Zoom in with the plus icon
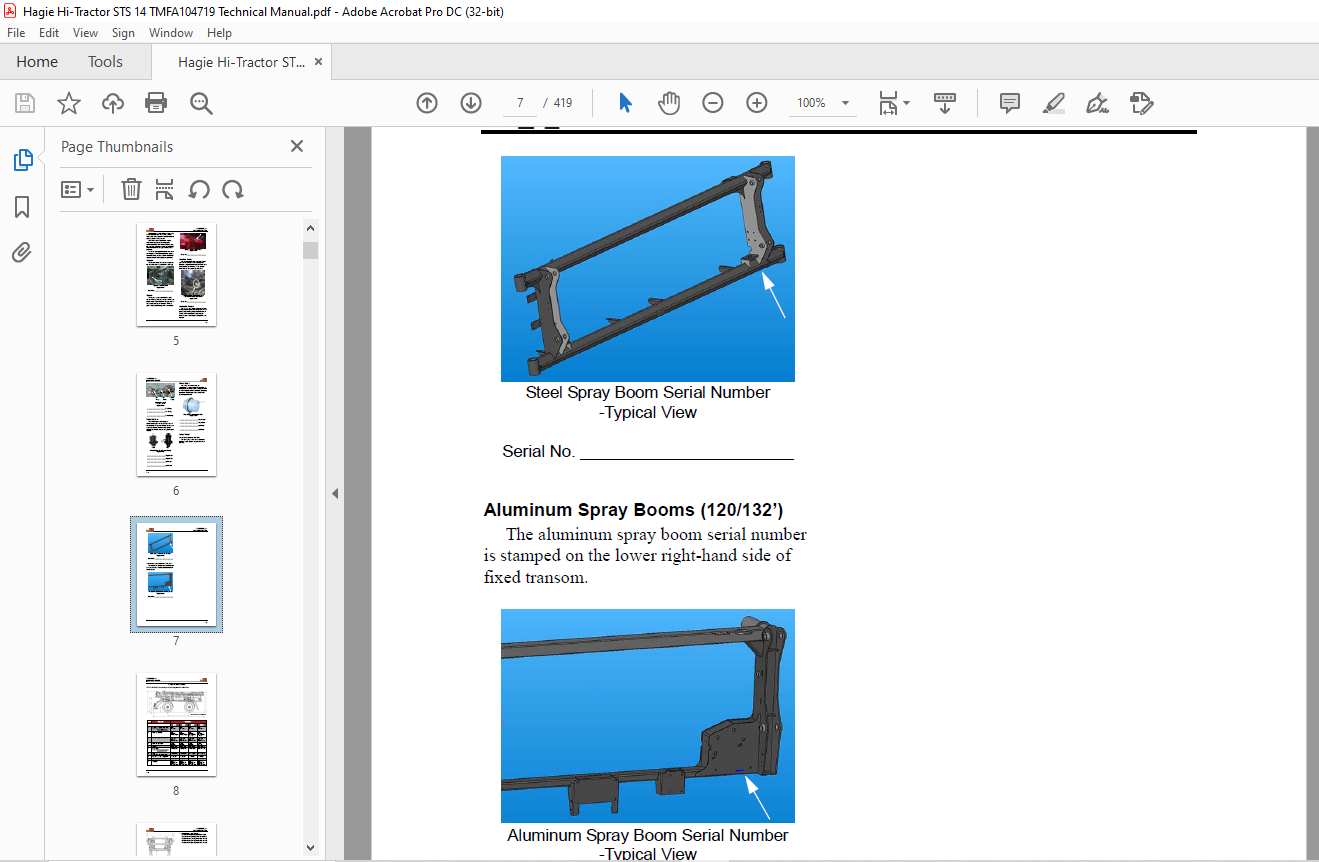Viewport: 1319px width, 862px height. click(757, 103)
